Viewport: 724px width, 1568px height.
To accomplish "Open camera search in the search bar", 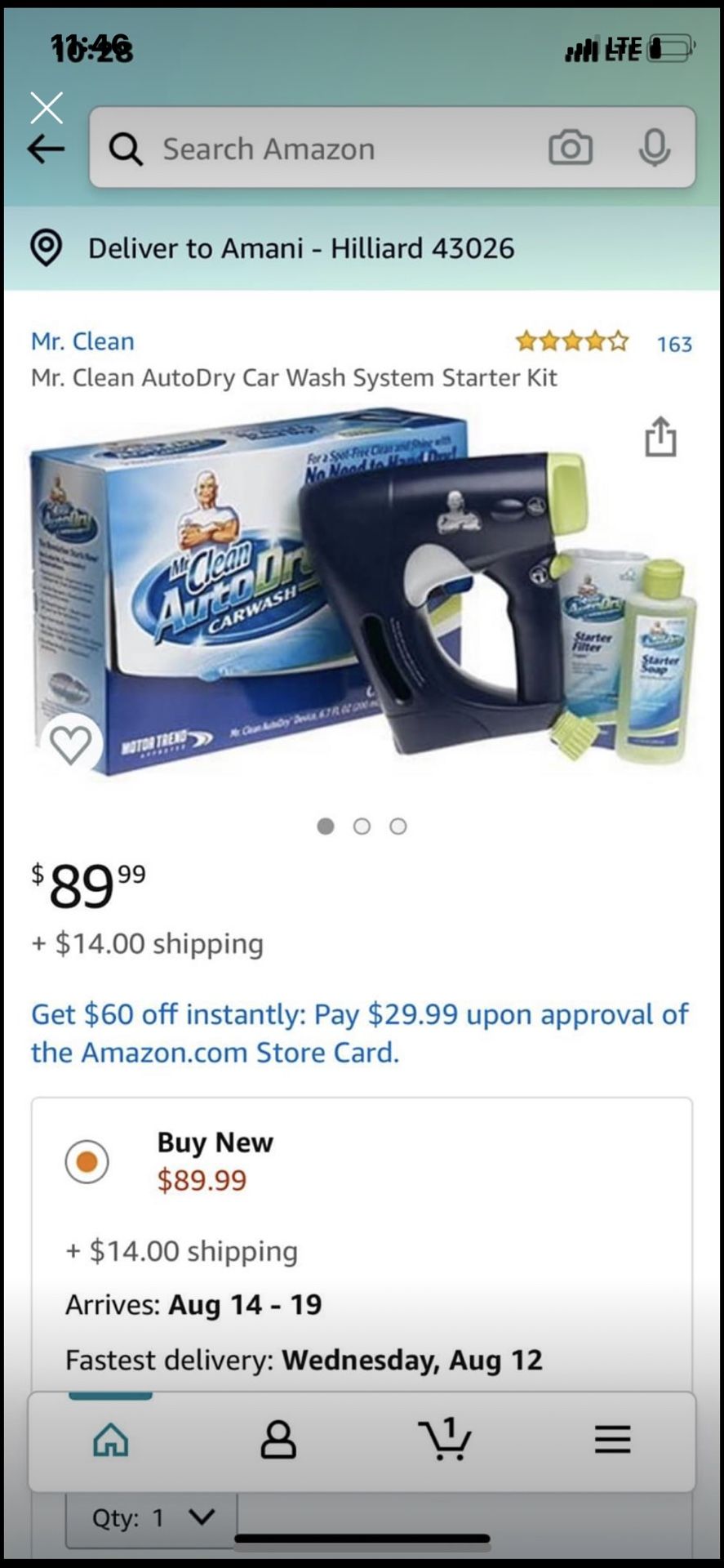I will 571,148.
